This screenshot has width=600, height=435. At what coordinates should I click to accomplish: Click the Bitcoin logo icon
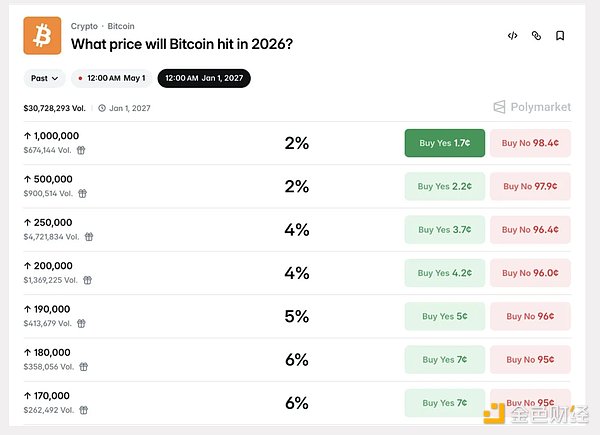click(42, 35)
